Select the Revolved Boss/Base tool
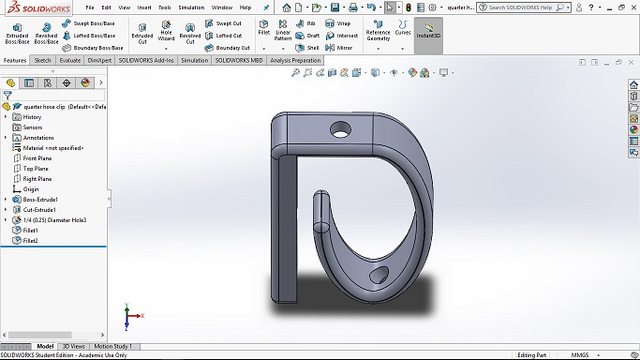Viewport: 640px width, 360px height. click(46, 33)
